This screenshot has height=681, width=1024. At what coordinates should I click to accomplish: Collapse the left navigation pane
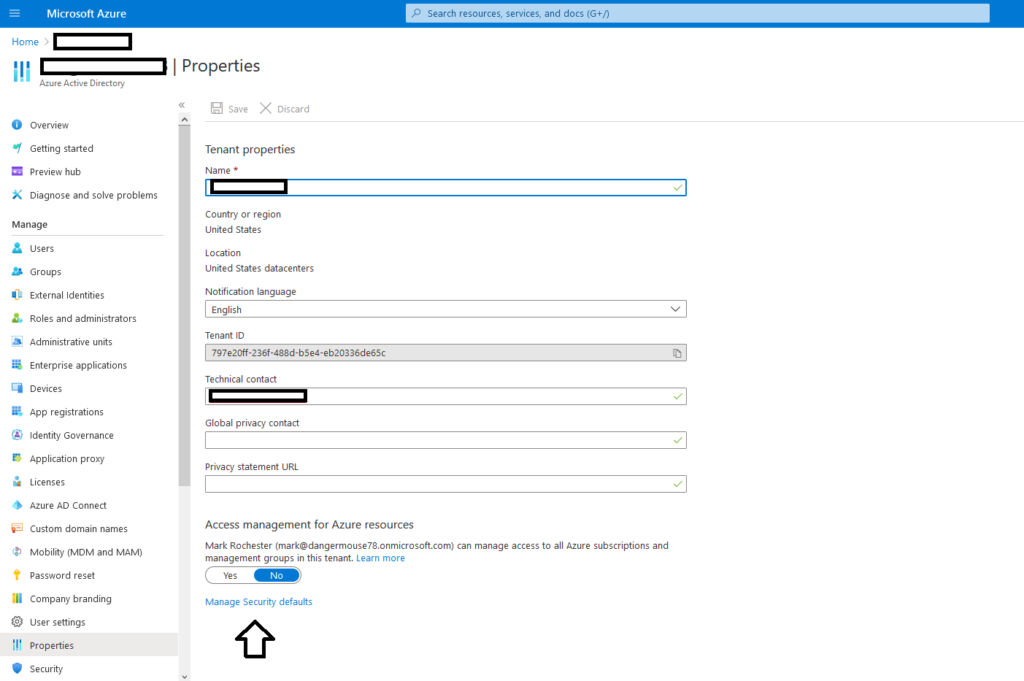tap(182, 105)
